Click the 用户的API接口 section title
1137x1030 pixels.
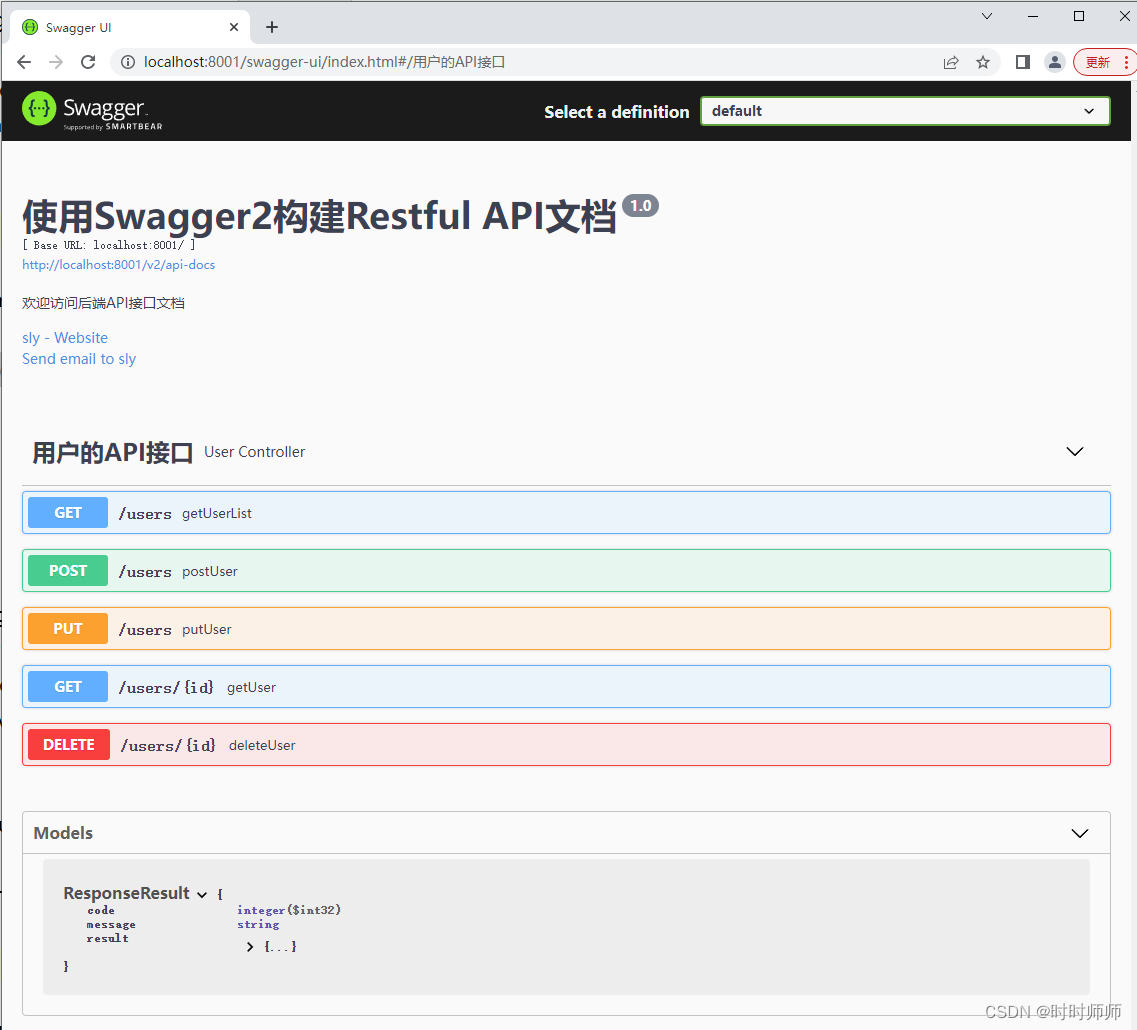[112, 452]
